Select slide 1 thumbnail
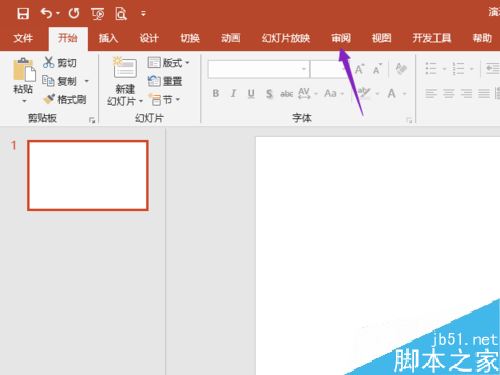Screen dimensions: 500x375 [88, 175]
